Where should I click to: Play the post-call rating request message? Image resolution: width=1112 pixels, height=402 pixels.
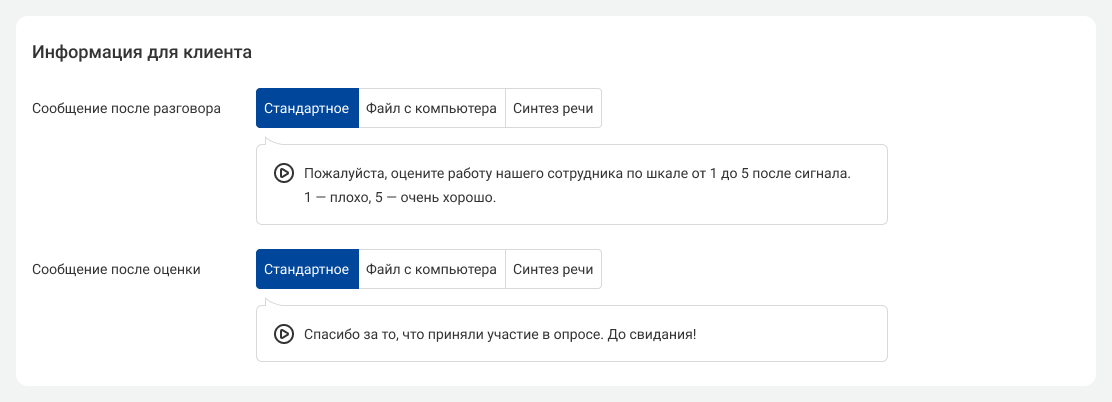pyautogui.click(x=283, y=173)
